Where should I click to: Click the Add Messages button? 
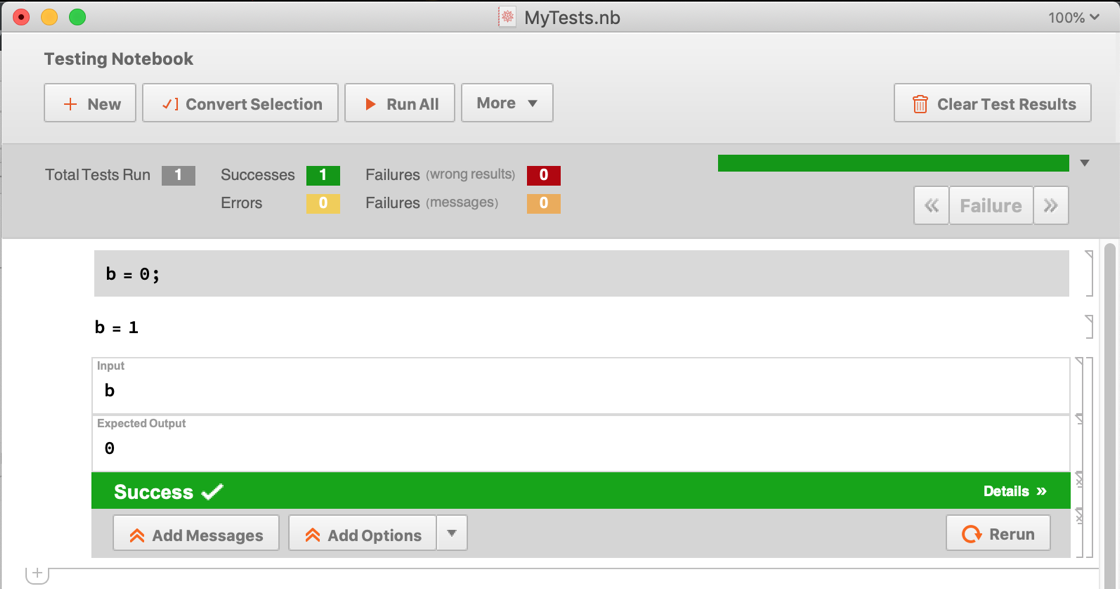(196, 534)
